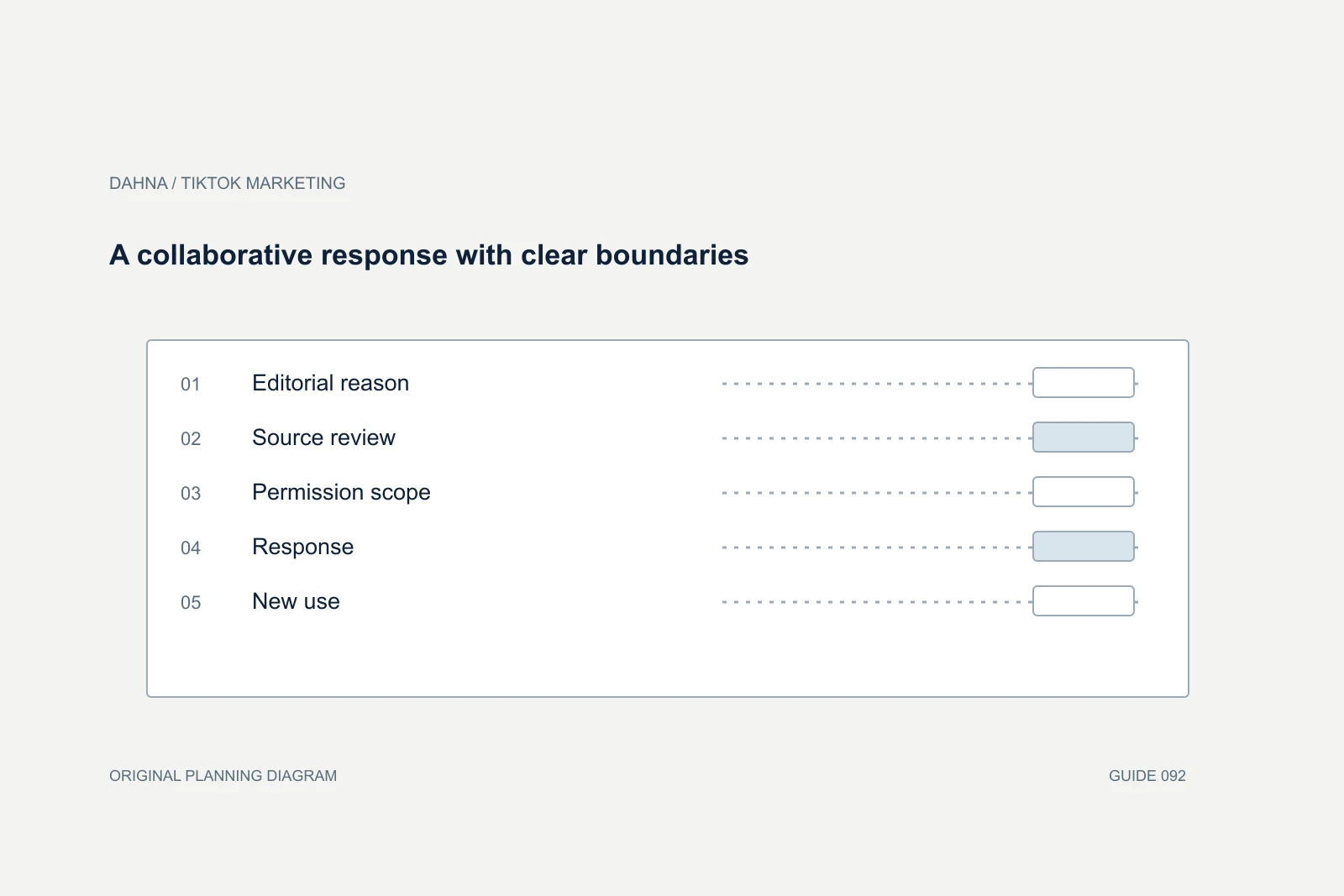This screenshot has height=896, width=1344.
Task: Click the title "A collaborative response with clear boundaries"
Action: tap(428, 255)
